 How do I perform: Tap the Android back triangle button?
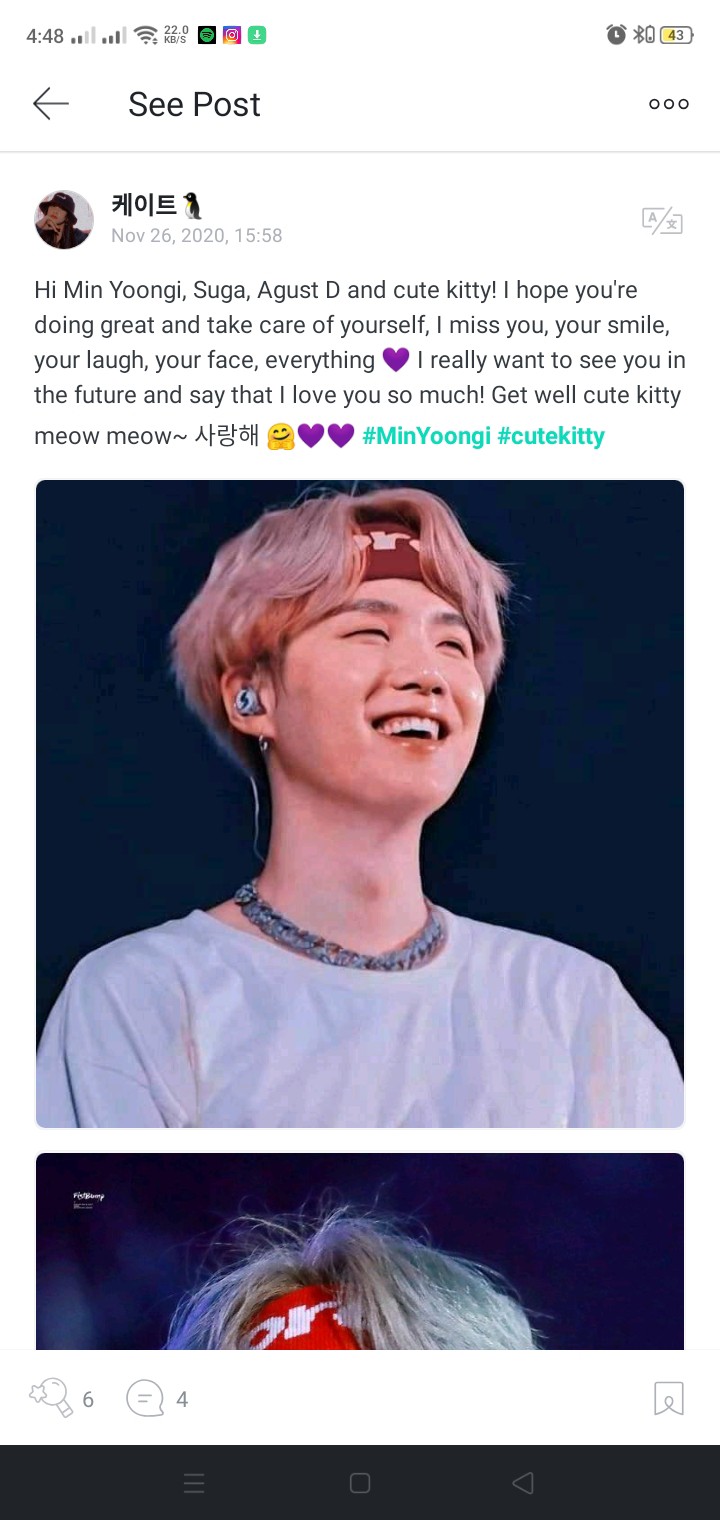[523, 1483]
